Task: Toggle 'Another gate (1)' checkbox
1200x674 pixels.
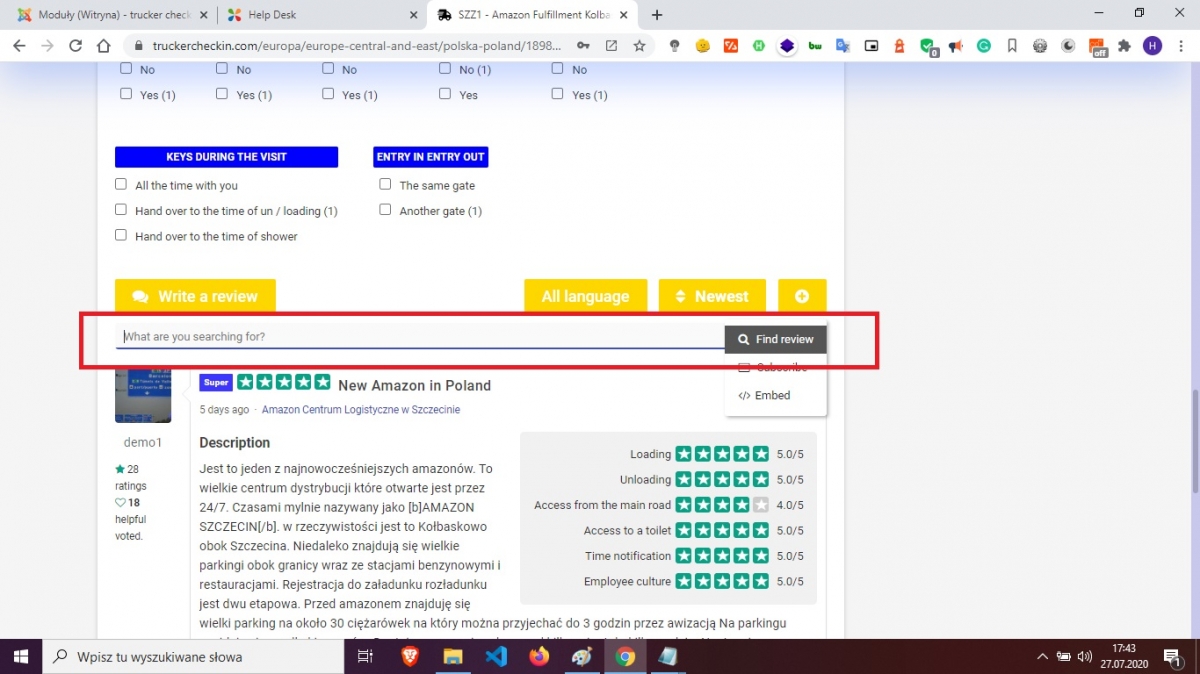Action: click(385, 211)
